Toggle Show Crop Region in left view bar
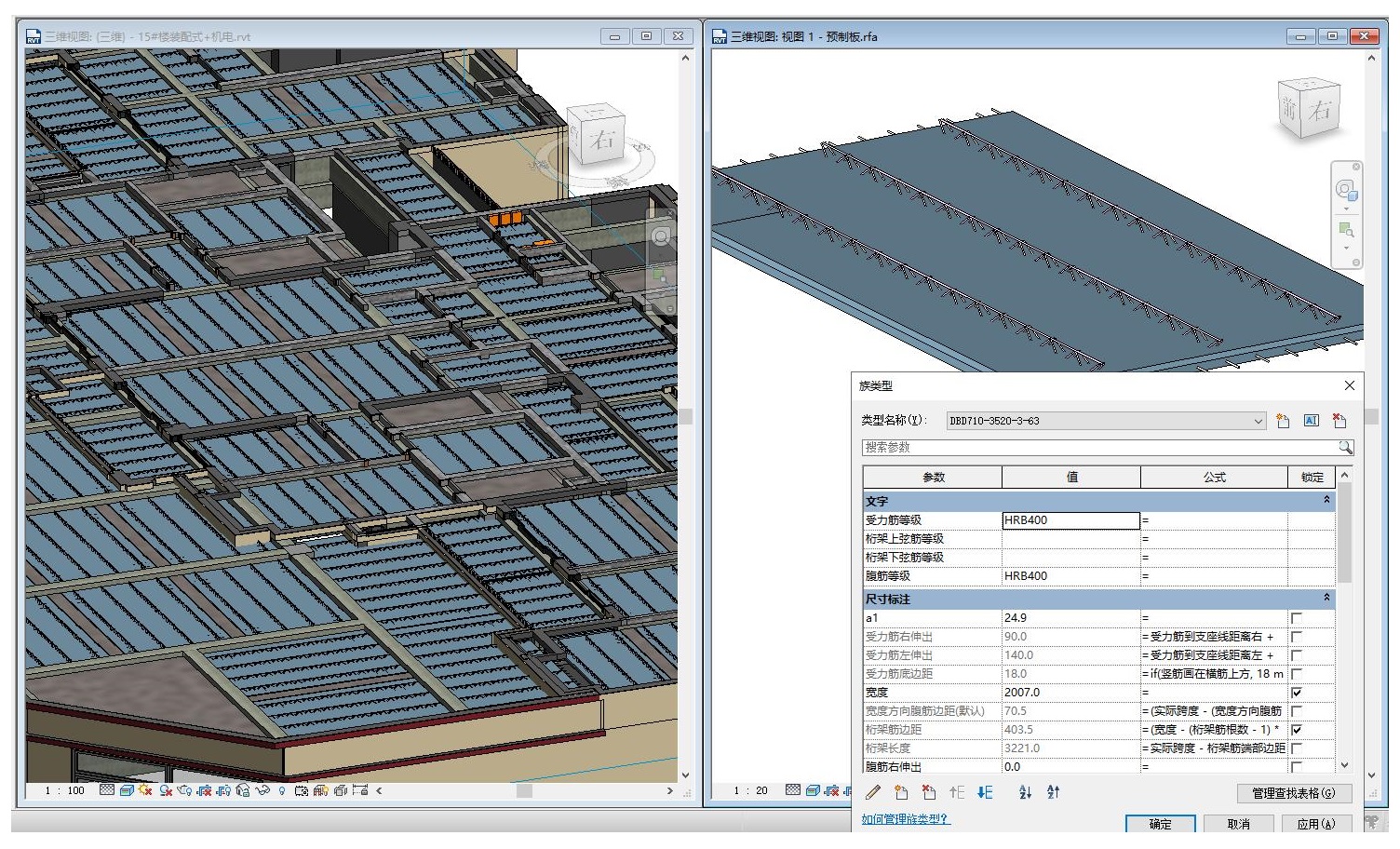 223,790
